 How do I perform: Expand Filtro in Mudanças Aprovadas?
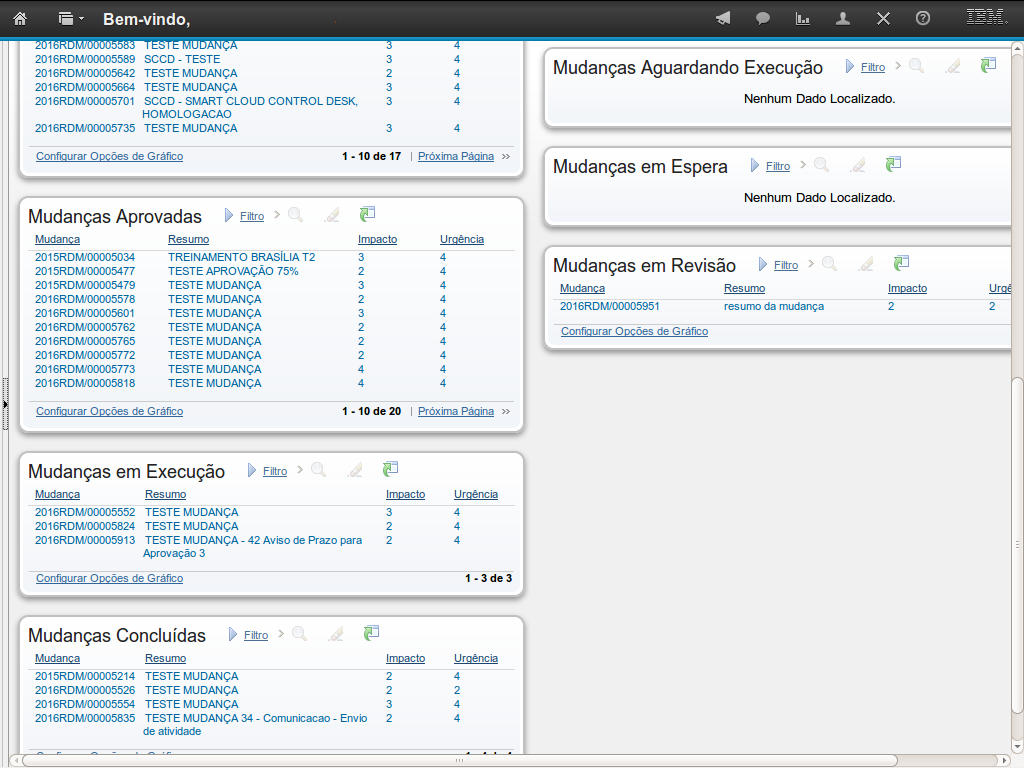point(251,216)
